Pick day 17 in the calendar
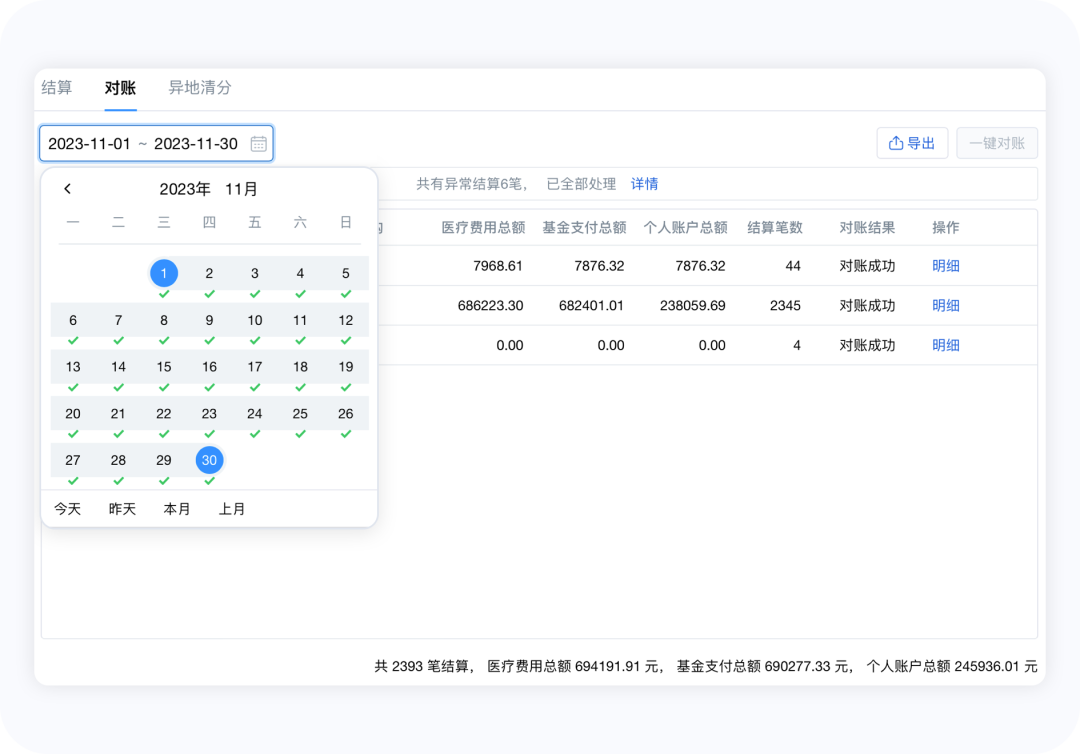1080x754 pixels. (255, 367)
